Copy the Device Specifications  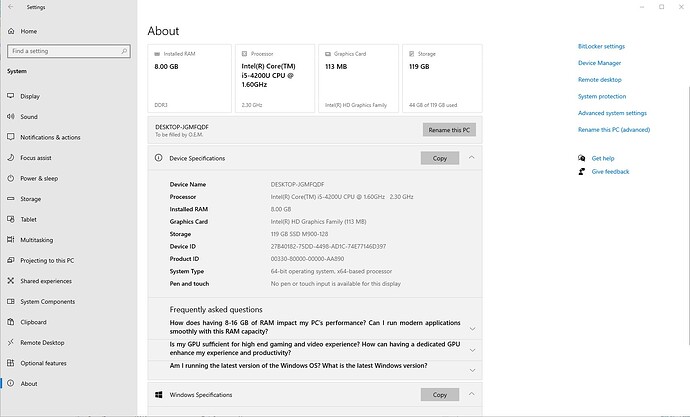439,158
